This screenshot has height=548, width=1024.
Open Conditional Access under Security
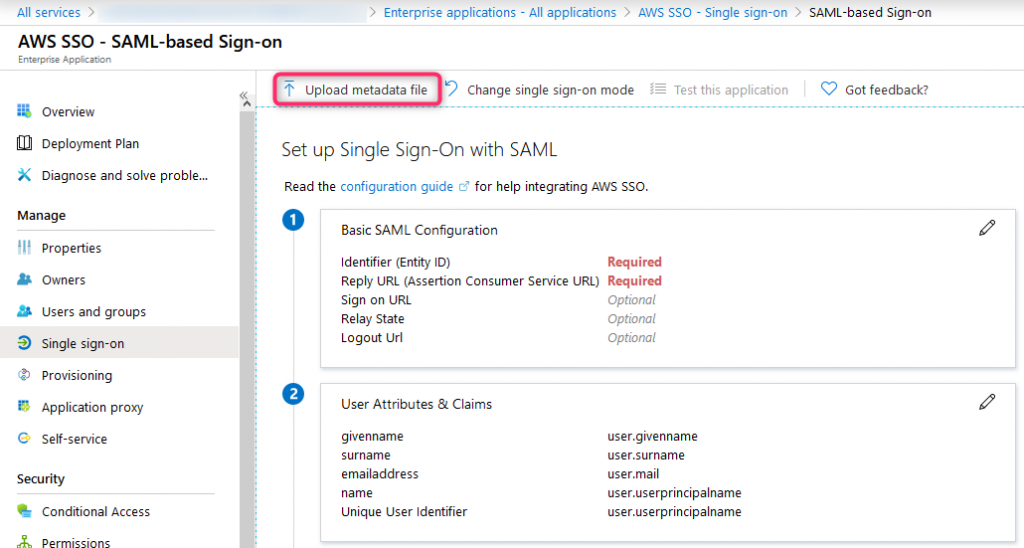click(x=95, y=511)
